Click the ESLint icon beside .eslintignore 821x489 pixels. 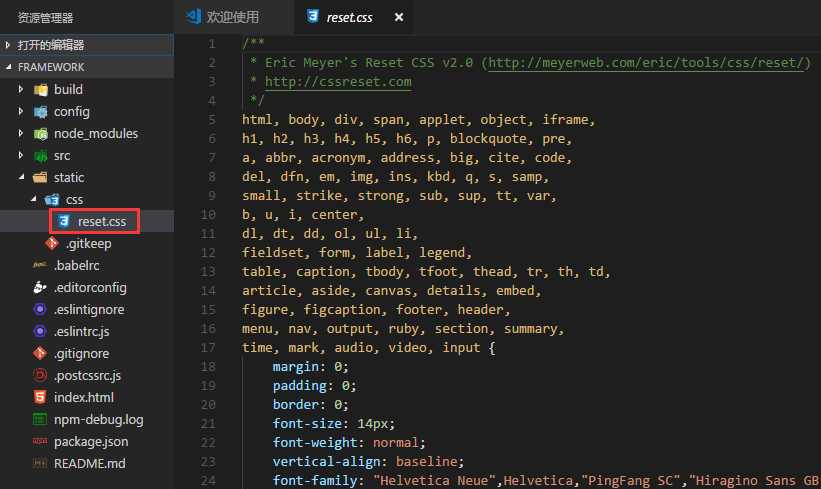click(40, 309)
